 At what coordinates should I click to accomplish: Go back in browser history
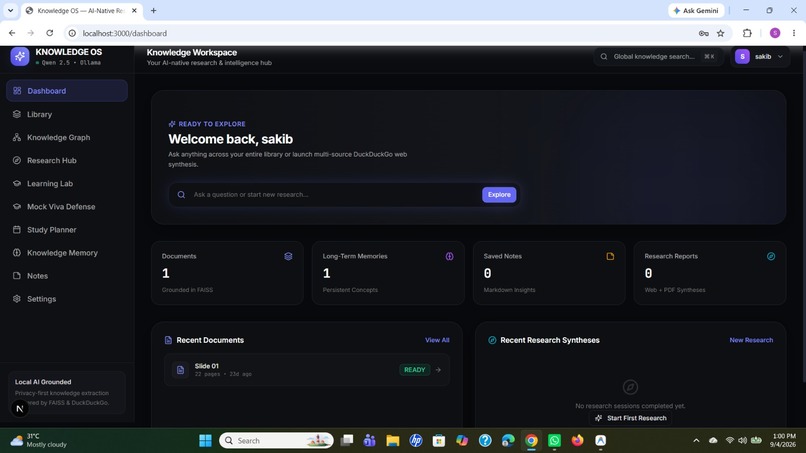tap(12, 33)
